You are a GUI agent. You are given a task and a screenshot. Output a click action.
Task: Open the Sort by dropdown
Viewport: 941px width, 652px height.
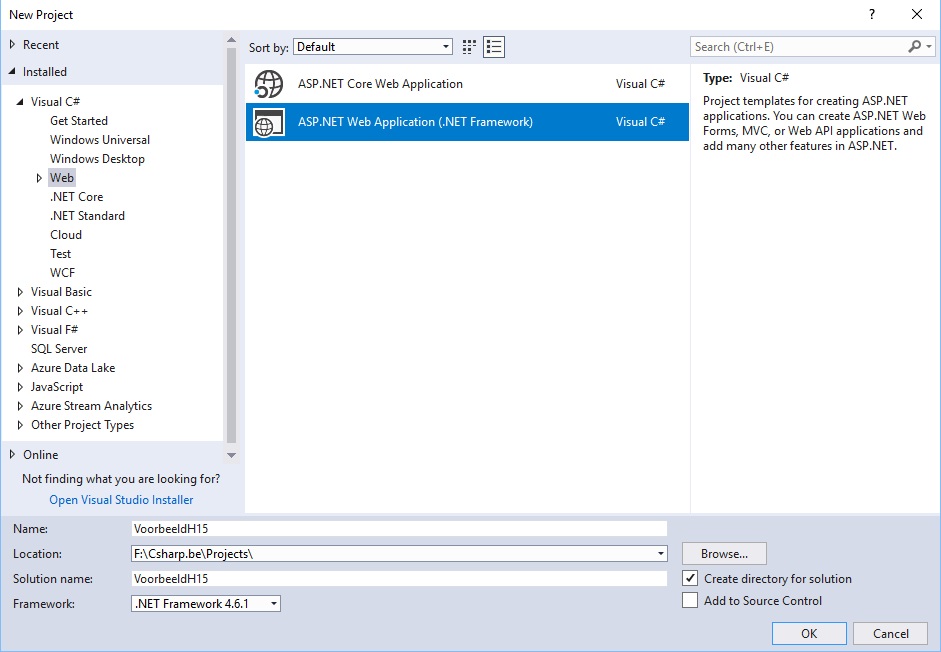pyautogui.click(x=373, y=47)
